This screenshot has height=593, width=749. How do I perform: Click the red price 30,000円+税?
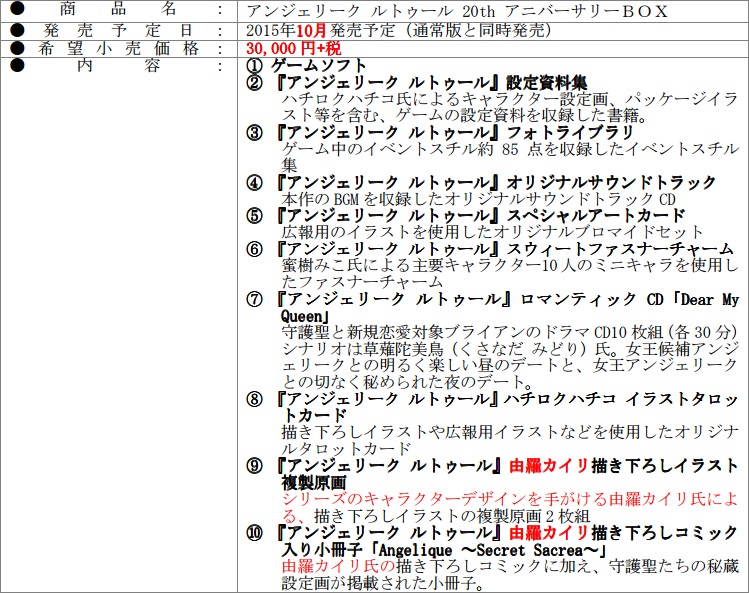coord(294,48)
